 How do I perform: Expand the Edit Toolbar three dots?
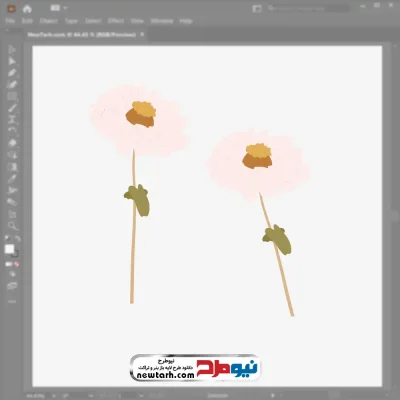click(12, 301)
